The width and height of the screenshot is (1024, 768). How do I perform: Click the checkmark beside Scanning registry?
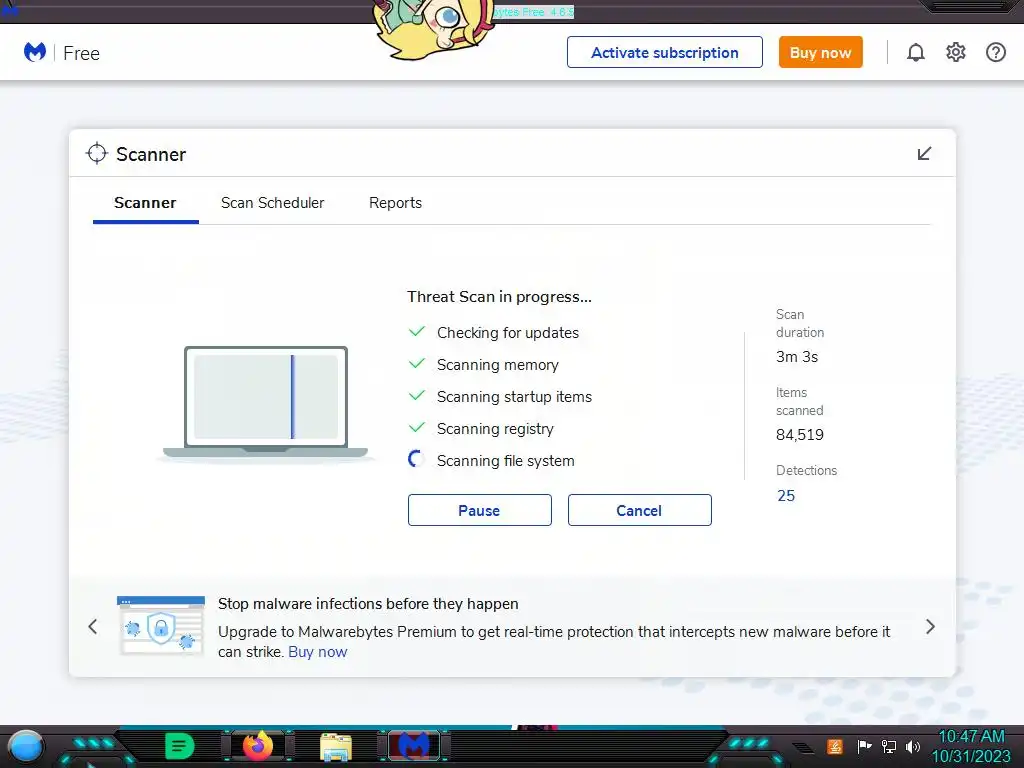tap(417, 428)
